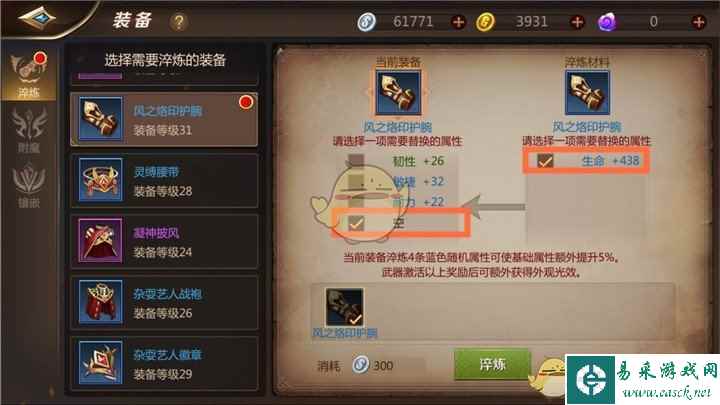The height and width of the screenshot is (405, 720).
Task: Select 凝神披风 from equipment list
Action: point(164,241)
